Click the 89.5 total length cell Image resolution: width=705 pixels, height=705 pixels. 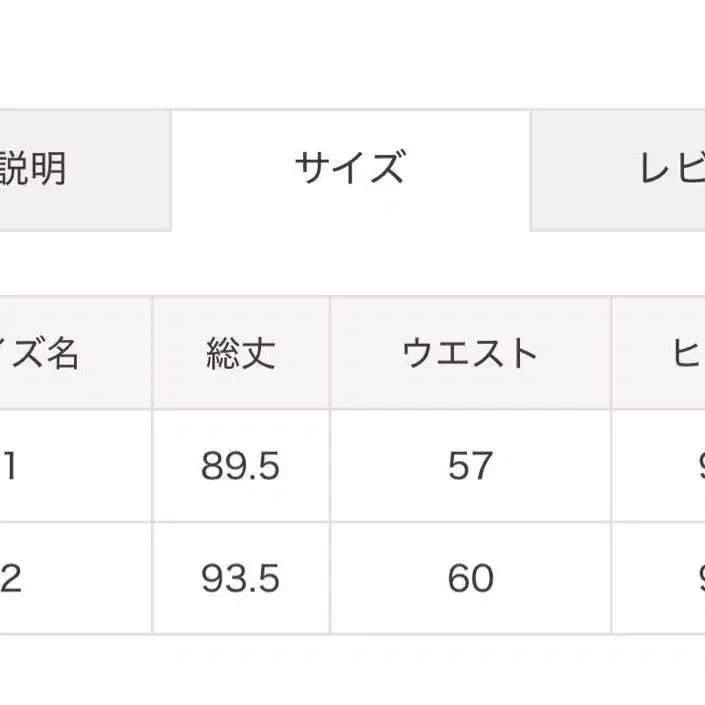[x=240, y=466]
